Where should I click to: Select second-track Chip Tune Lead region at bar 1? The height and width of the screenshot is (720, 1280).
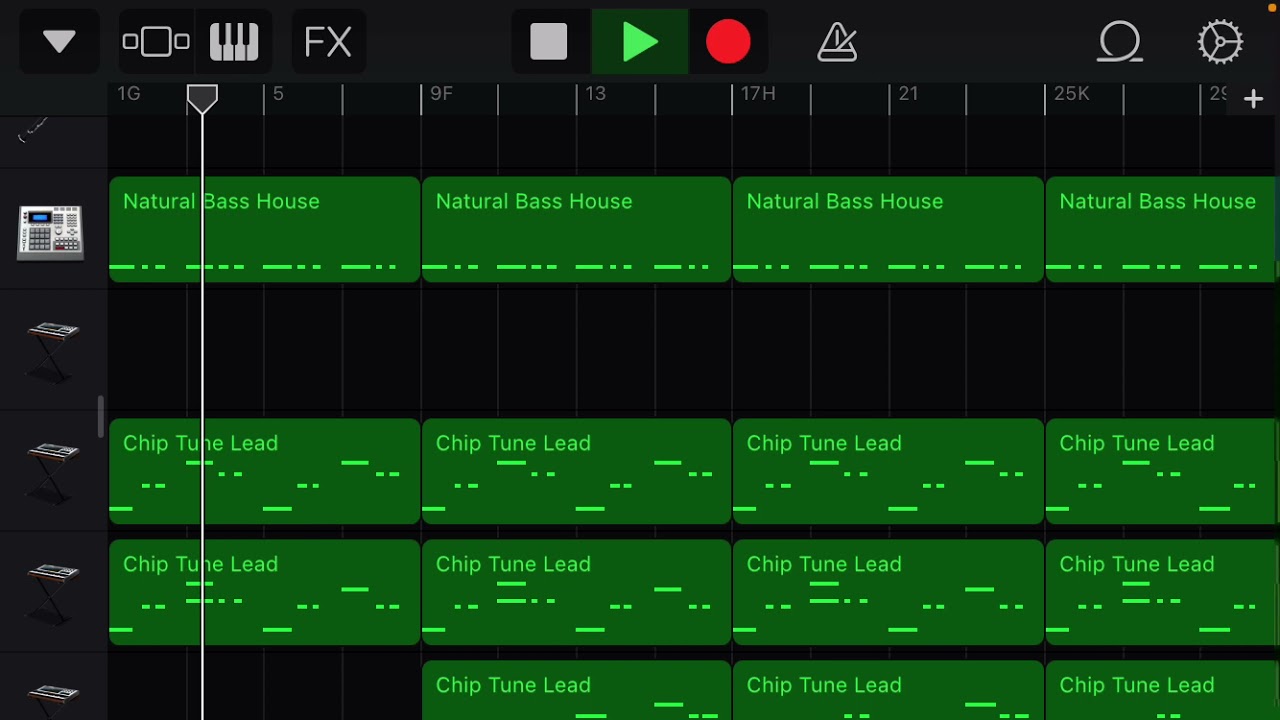pyautogui.click(x=264, y=592)
